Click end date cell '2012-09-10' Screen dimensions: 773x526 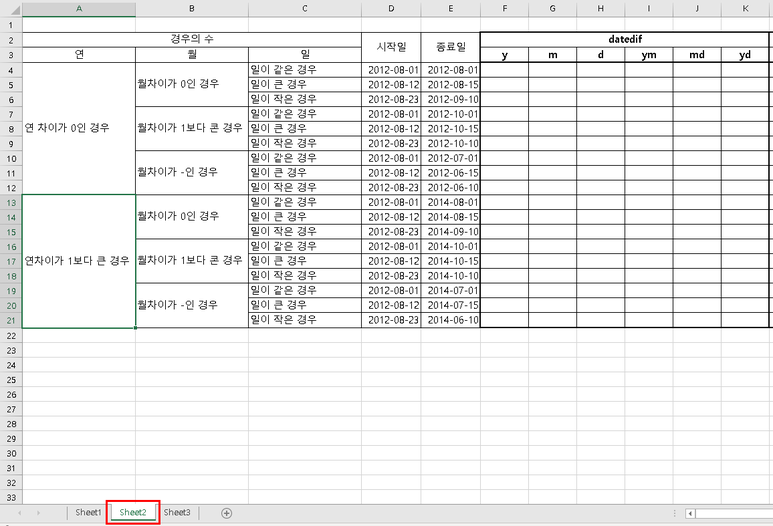tap(451, 99)
